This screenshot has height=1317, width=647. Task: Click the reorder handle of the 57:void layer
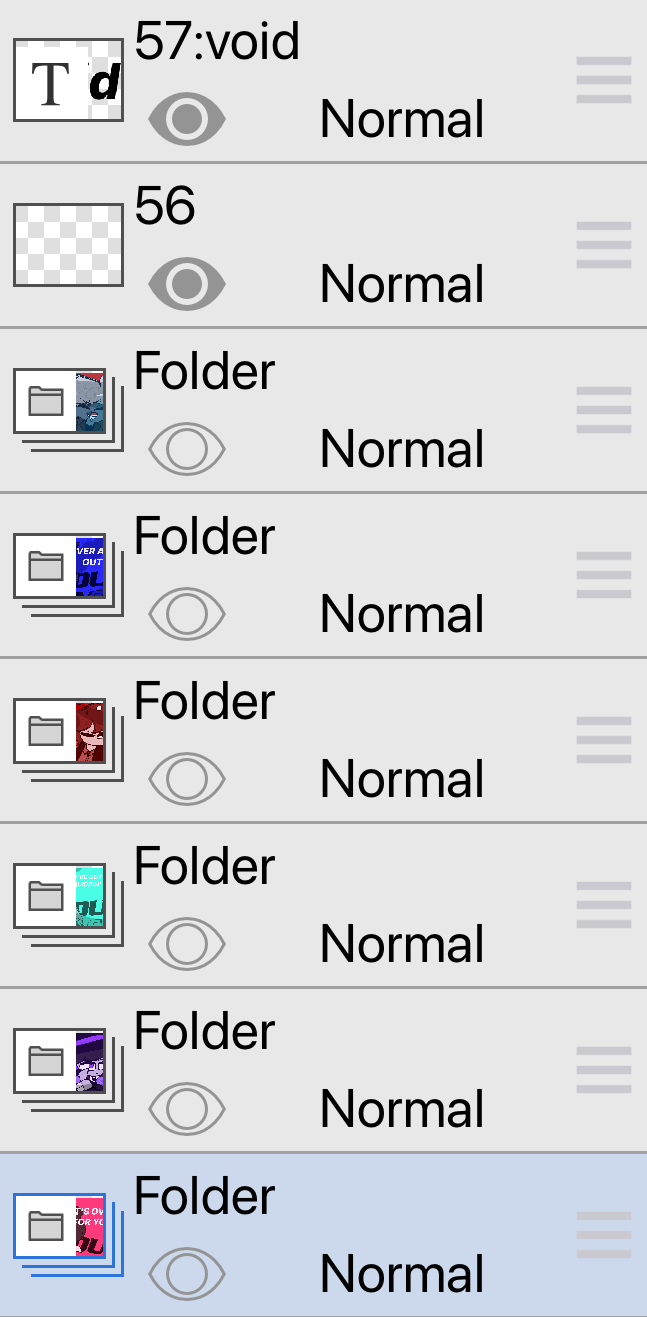(603, 80)
